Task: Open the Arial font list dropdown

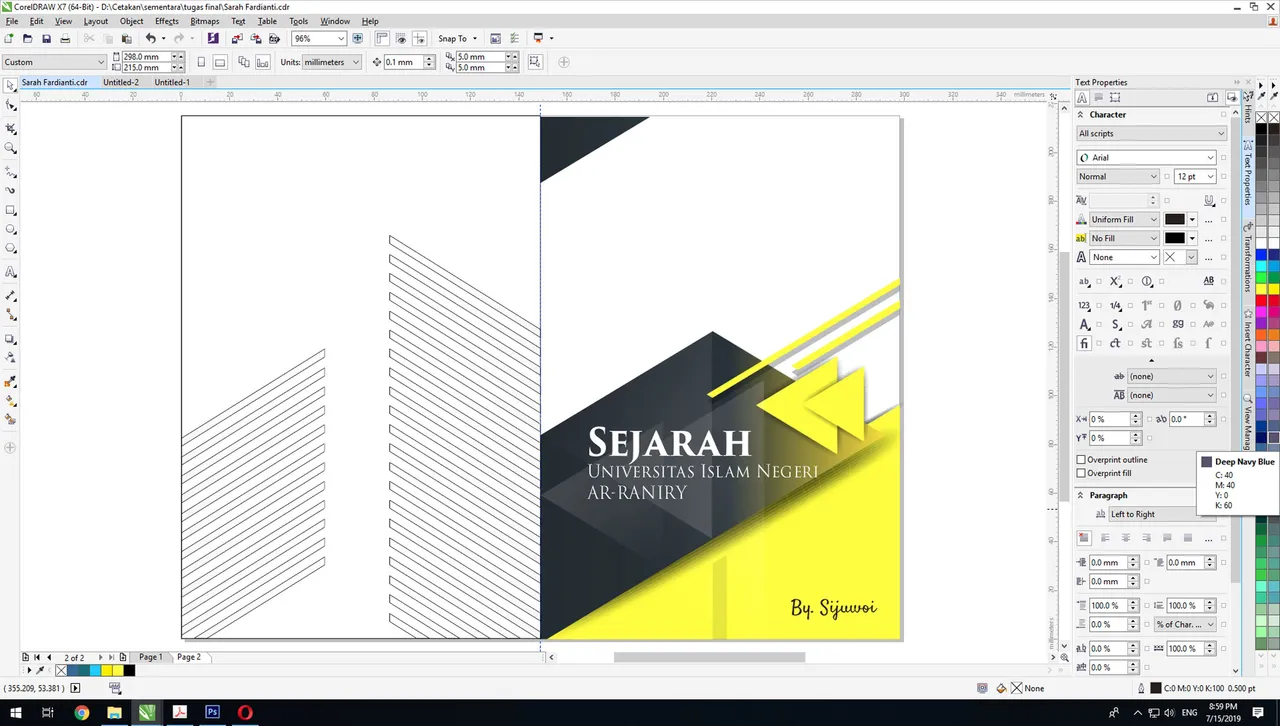Action: [1210, 157]
